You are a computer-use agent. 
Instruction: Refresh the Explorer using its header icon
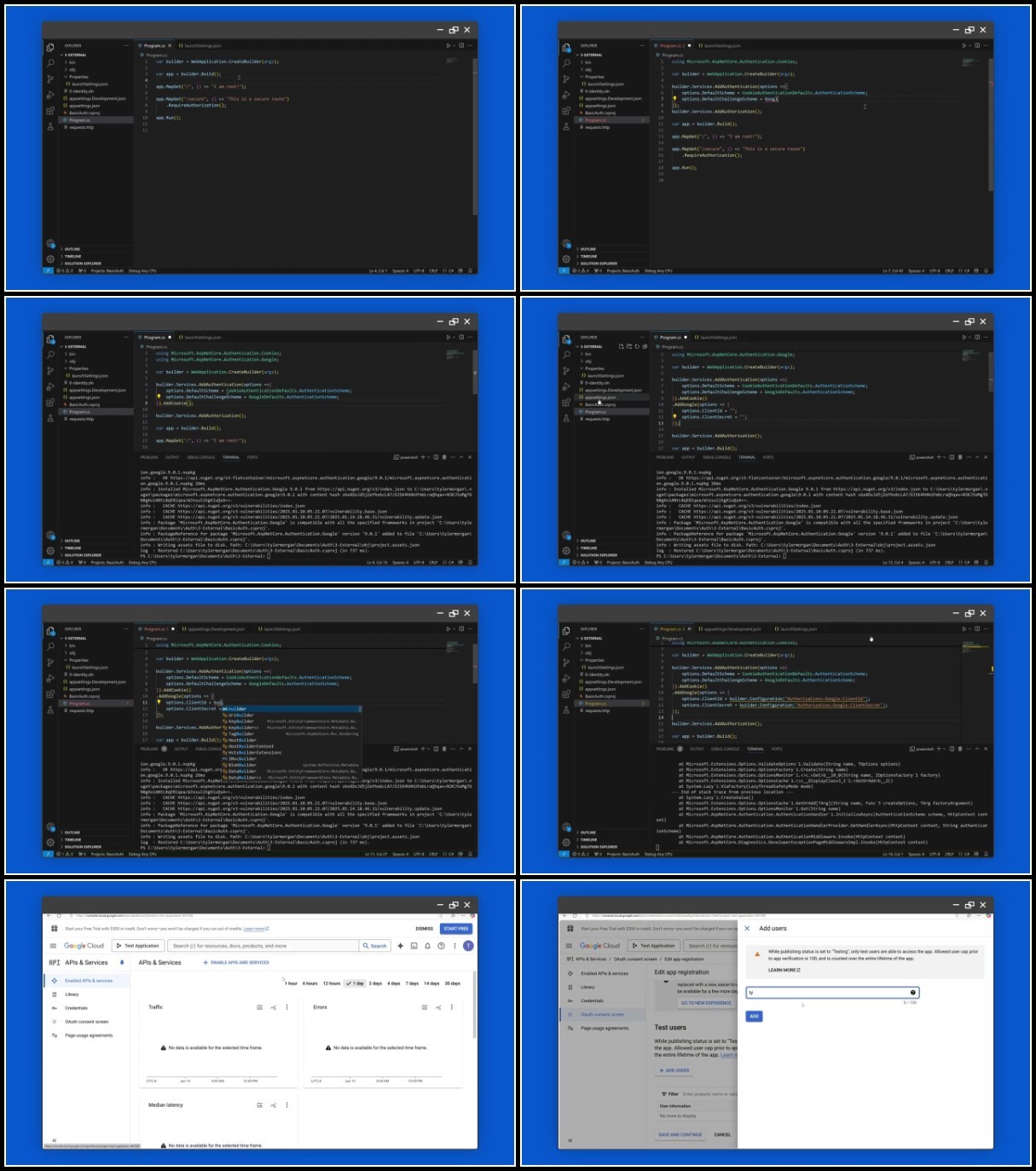pyautogui.click(x=637, y=346)
